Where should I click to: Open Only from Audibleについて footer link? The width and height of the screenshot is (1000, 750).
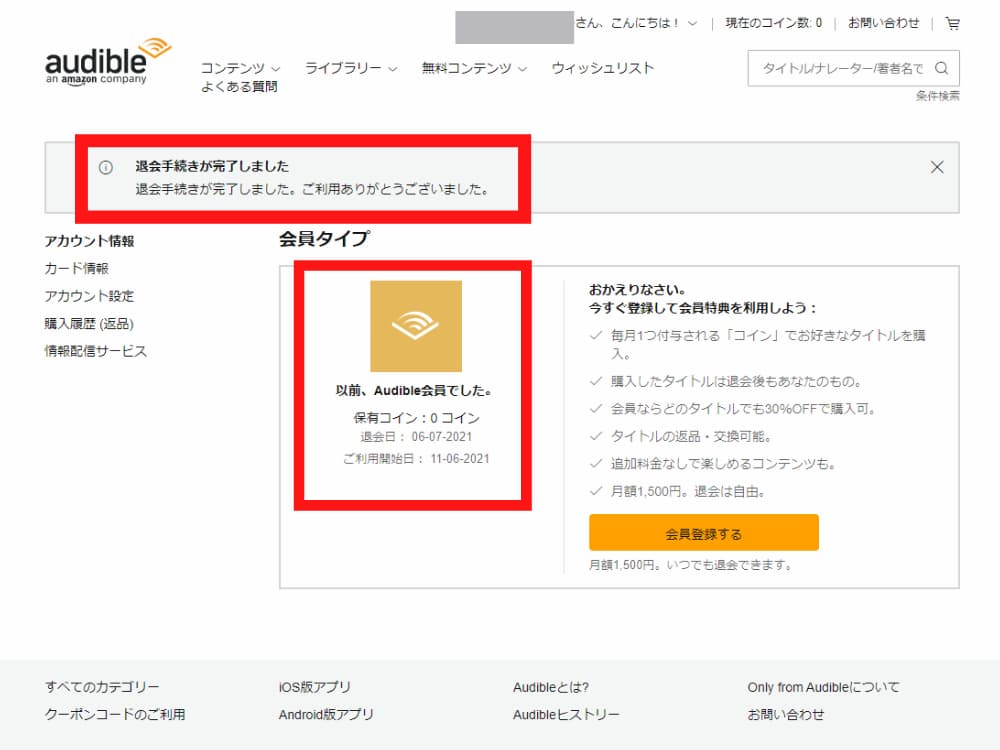pyautogui.click(x=823, y=687)
